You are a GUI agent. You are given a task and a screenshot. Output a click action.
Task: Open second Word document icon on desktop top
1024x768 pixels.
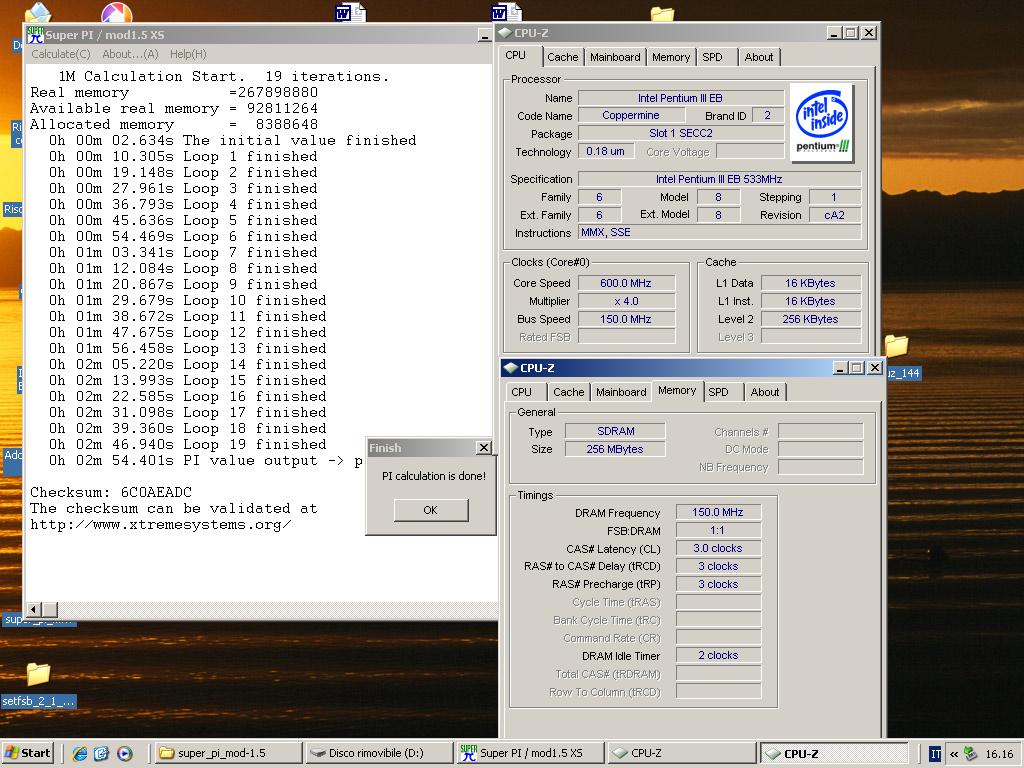506,12
